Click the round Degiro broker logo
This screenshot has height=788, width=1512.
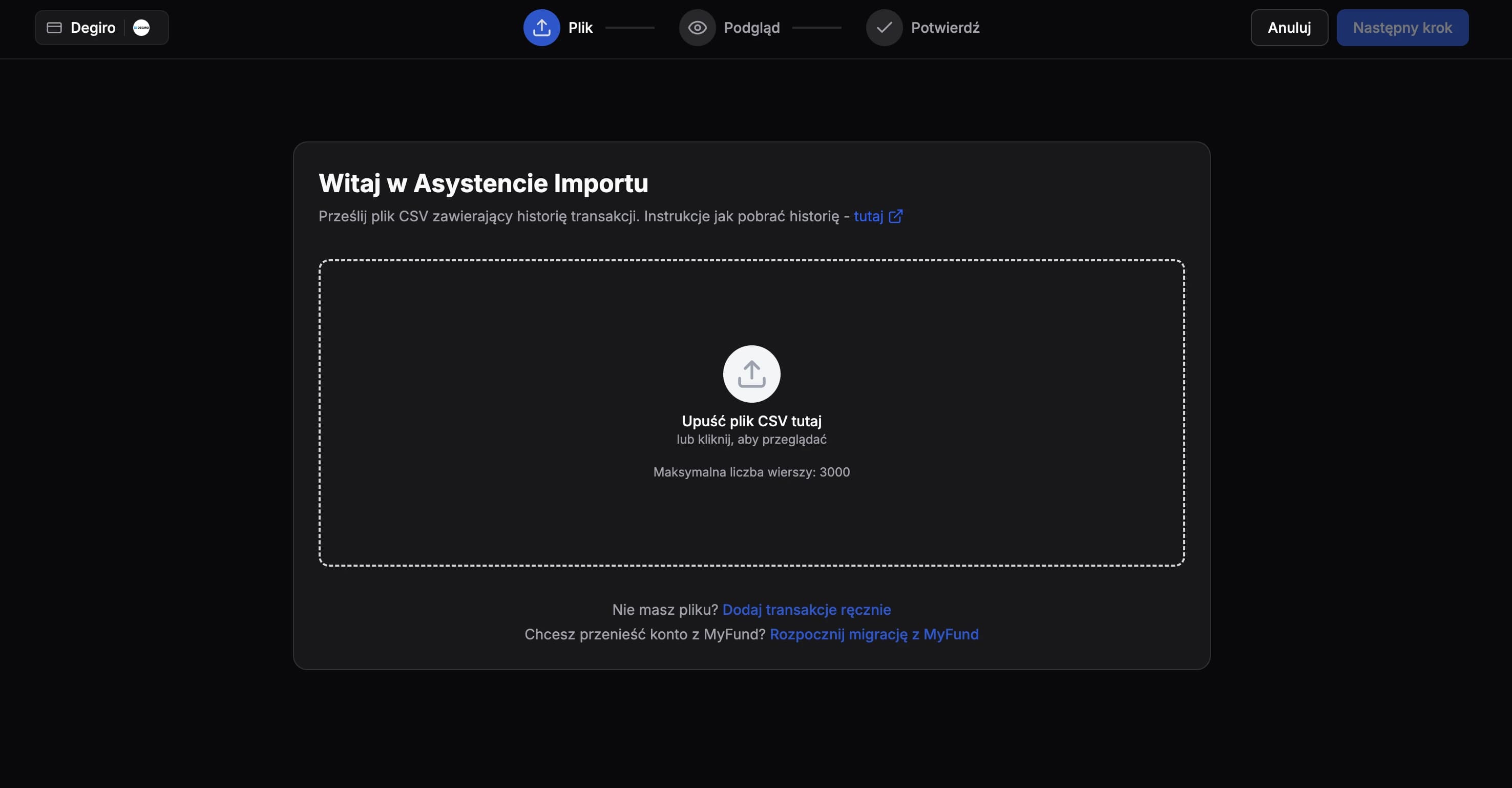[x=141, y=28]
